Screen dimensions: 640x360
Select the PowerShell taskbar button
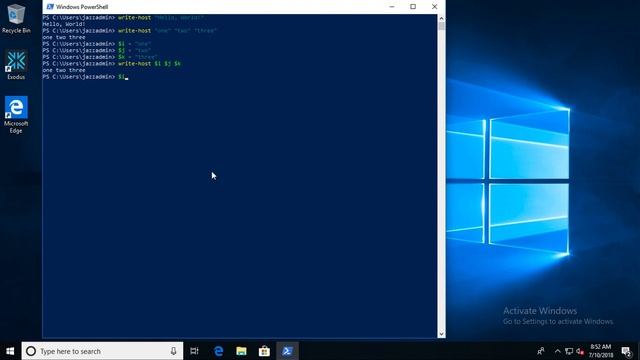coord(287,351)
